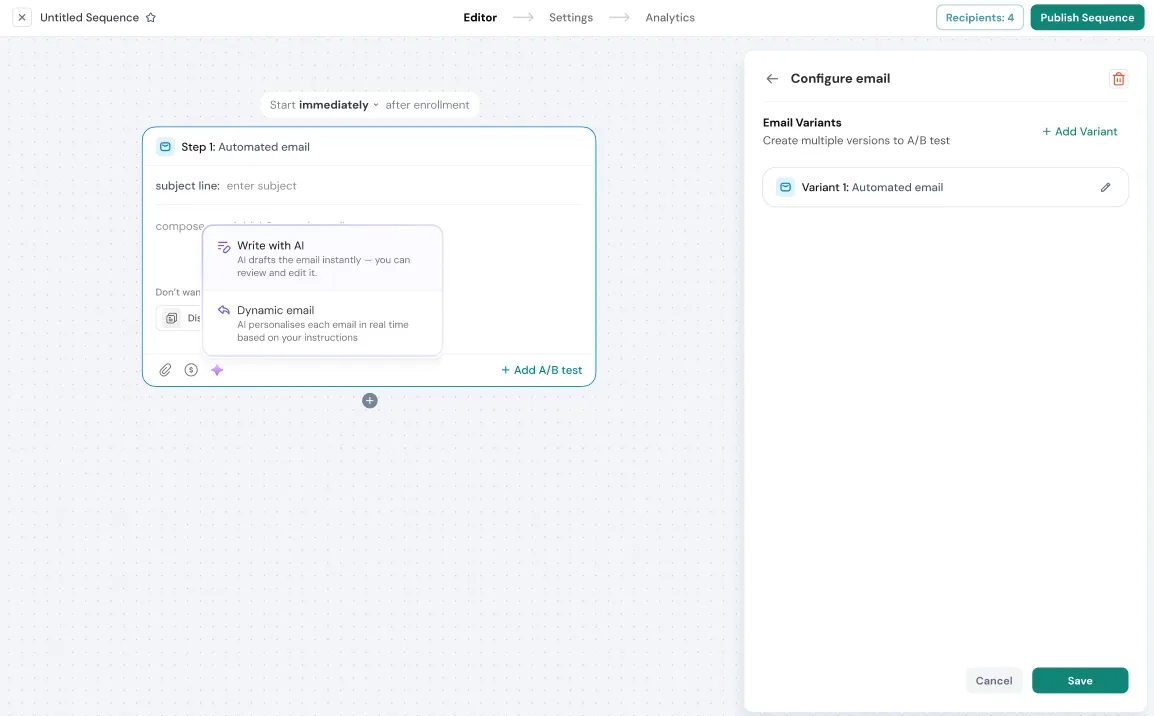Add an A/B test to step 1

point(542,369)
